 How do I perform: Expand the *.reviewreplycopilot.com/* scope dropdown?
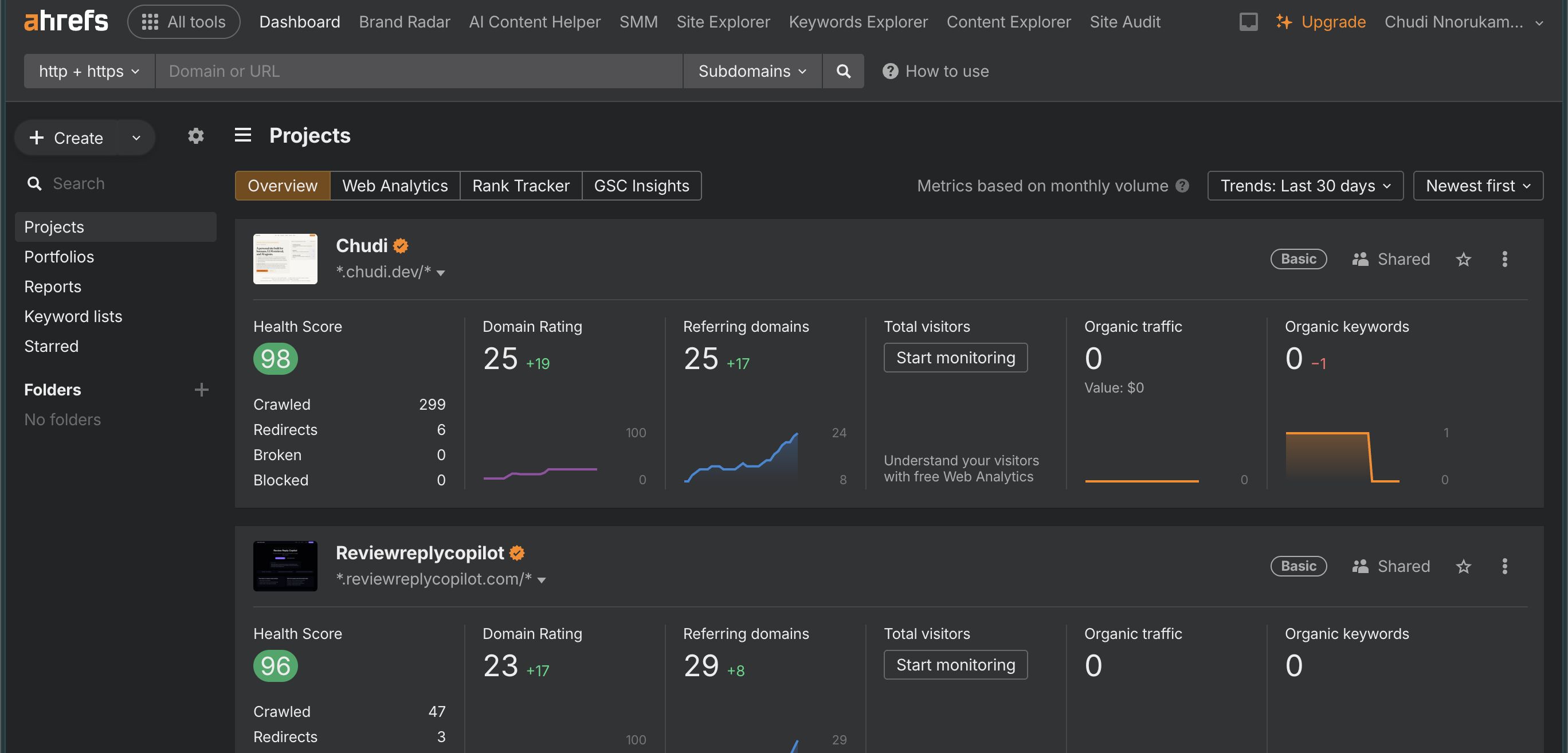pos(541,580)
